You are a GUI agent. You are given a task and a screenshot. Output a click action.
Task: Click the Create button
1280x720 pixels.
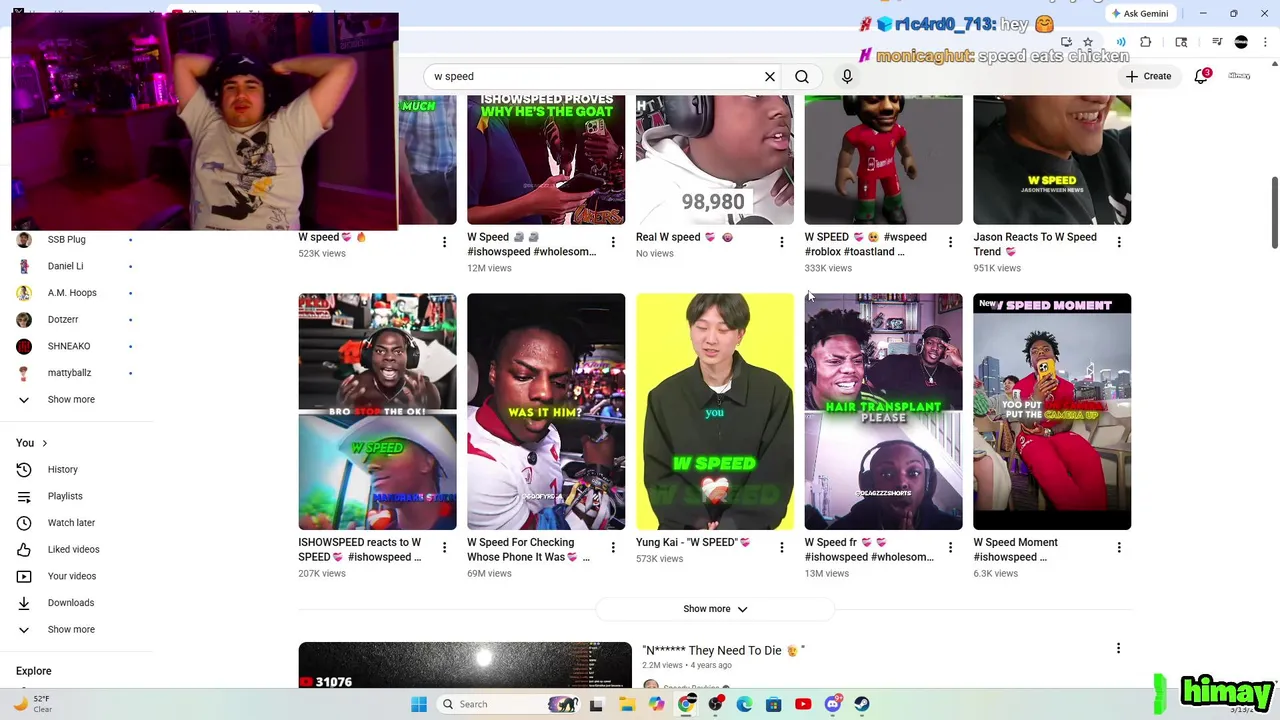pos(1148,76)
